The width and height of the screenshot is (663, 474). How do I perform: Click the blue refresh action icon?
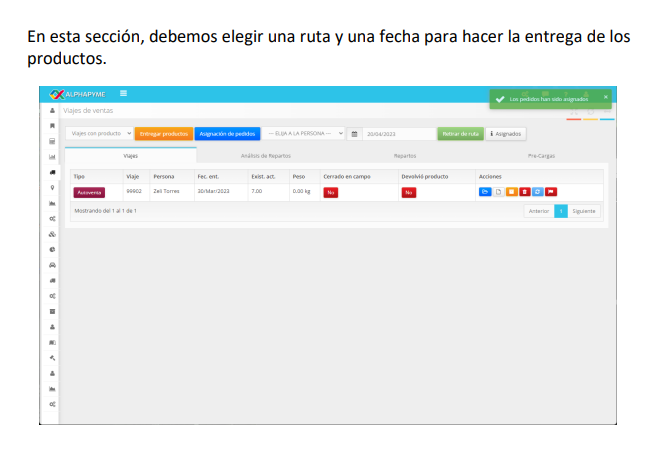point(538,191)
